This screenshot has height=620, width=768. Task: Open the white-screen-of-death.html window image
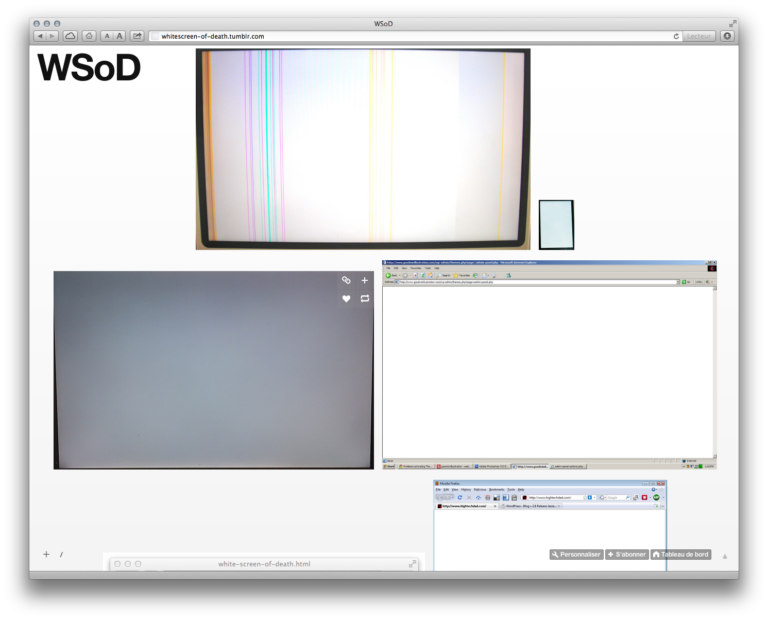pos(264,562)
